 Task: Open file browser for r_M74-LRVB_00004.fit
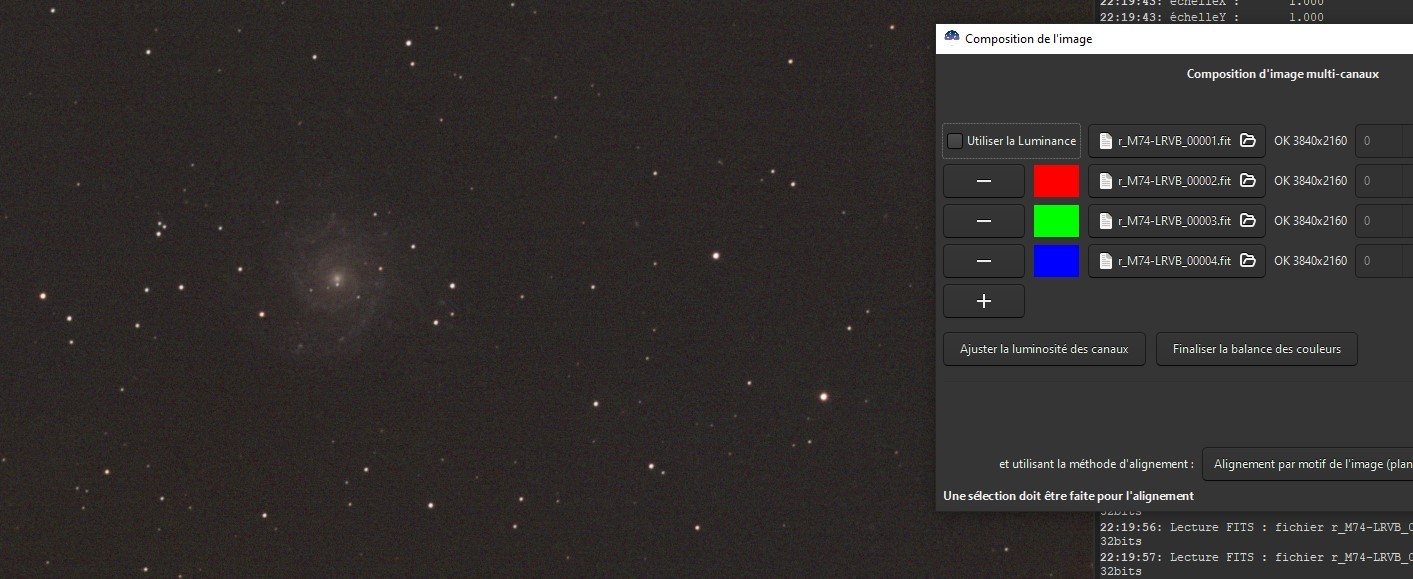(1248, 261)
